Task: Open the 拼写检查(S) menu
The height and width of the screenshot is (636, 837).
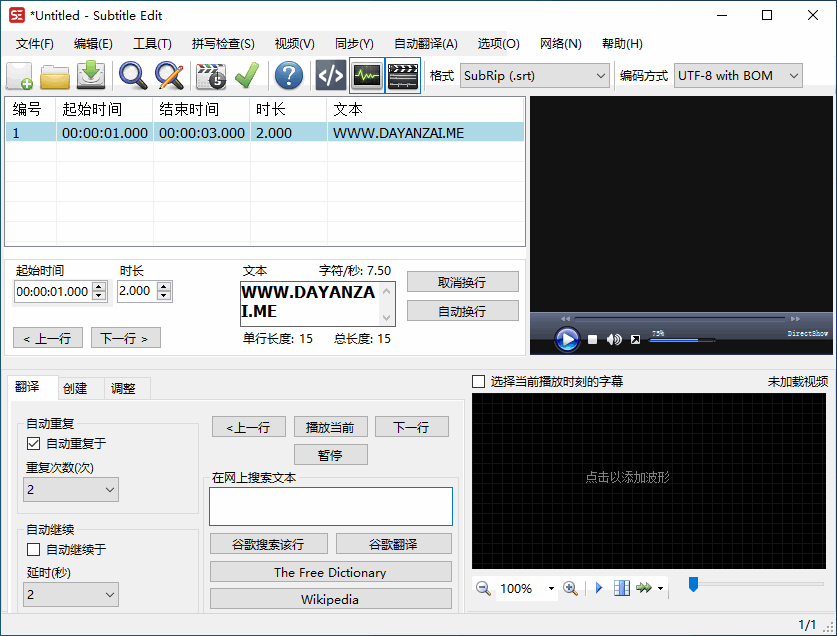Action: coord(223,44)
